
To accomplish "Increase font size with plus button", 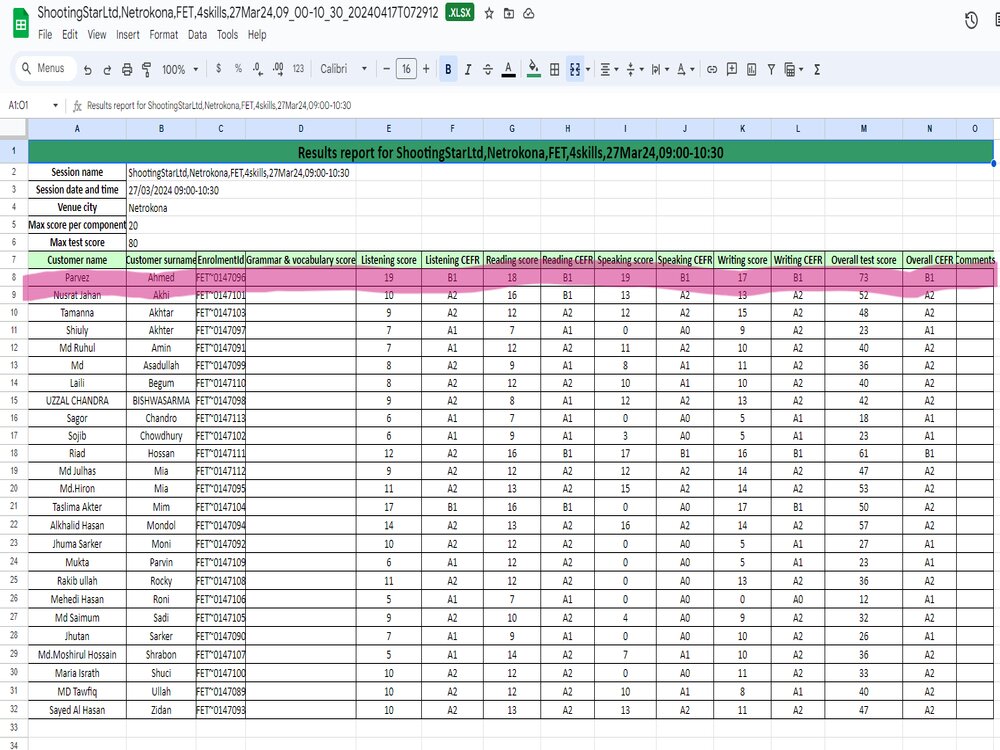I will [426, 69].
